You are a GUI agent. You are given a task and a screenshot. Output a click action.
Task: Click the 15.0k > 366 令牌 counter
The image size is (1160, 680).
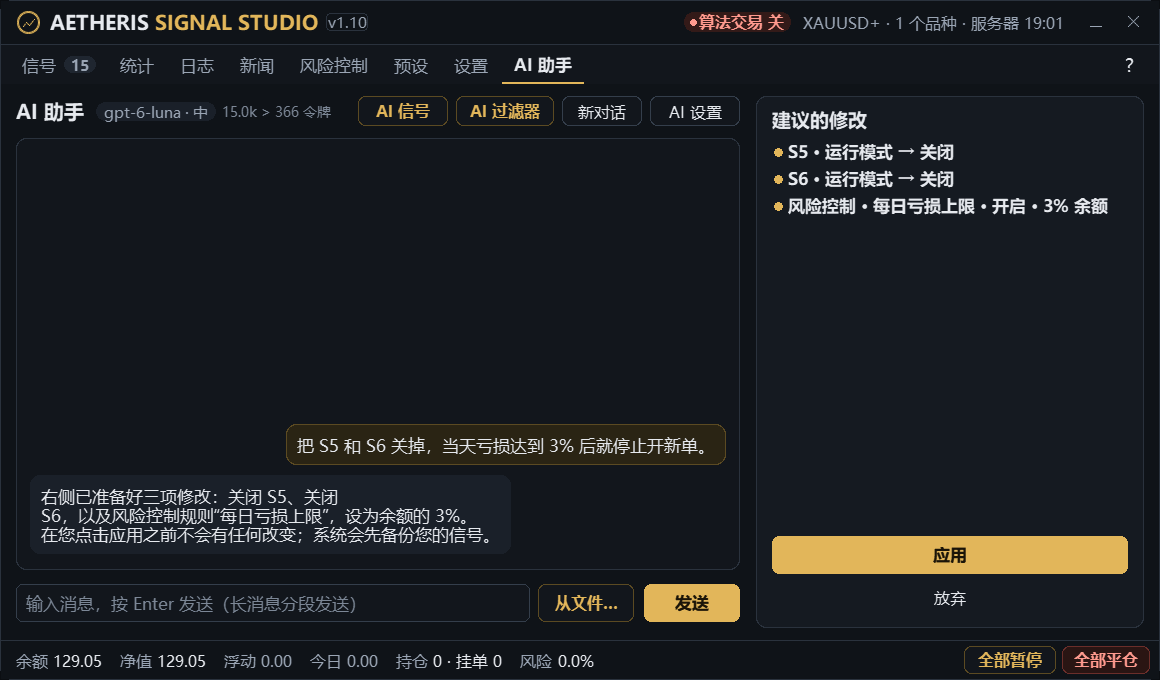pyautogui.click(x=277, y=112)
